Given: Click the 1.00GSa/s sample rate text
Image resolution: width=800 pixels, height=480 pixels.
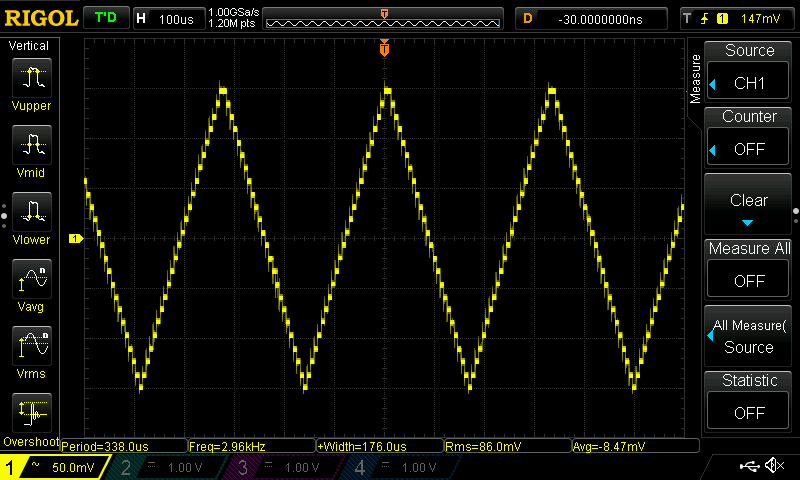Looking at the screenshot, I should [234, 12].
